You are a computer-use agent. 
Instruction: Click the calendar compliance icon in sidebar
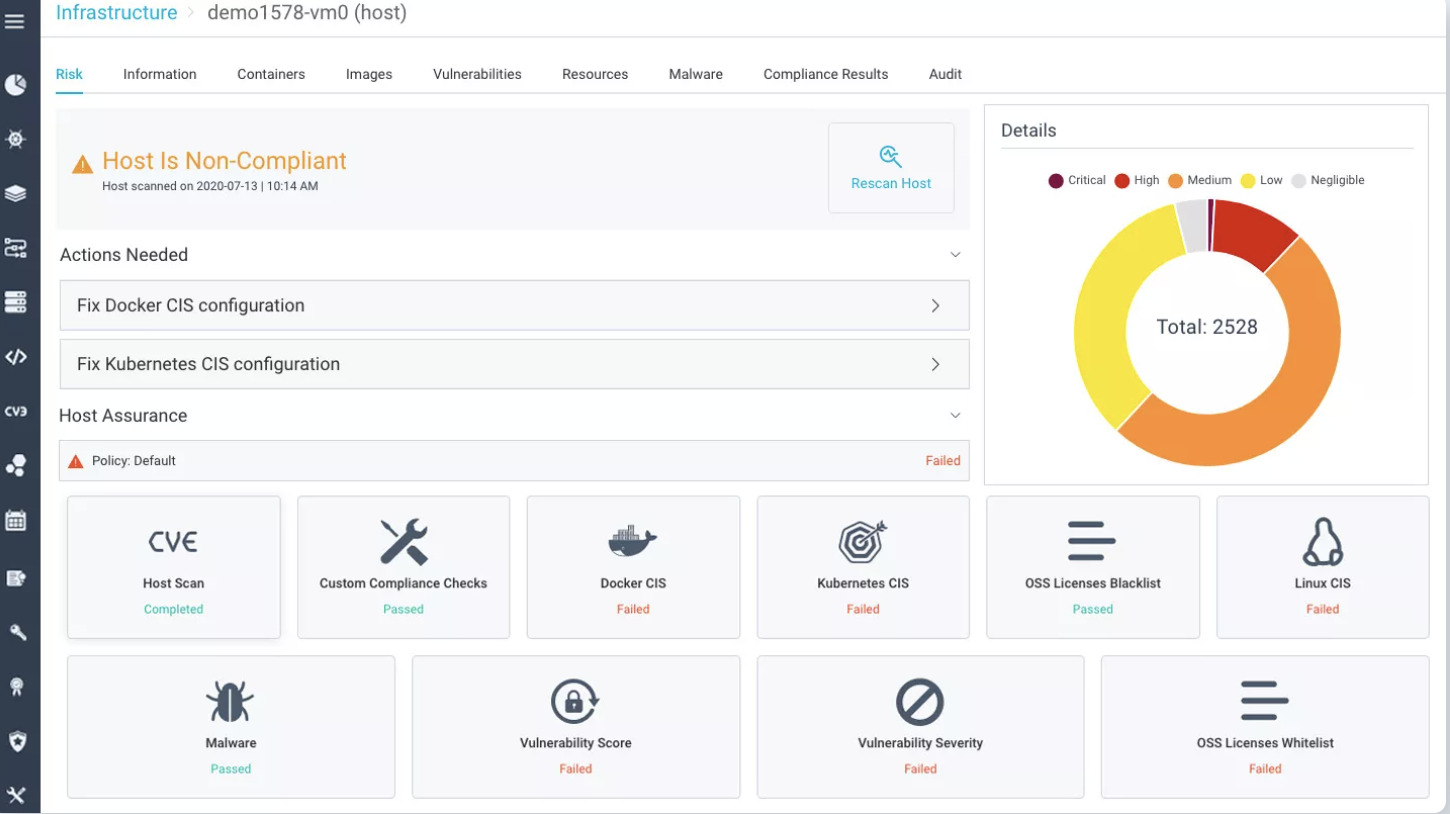[x=15, y=519]
